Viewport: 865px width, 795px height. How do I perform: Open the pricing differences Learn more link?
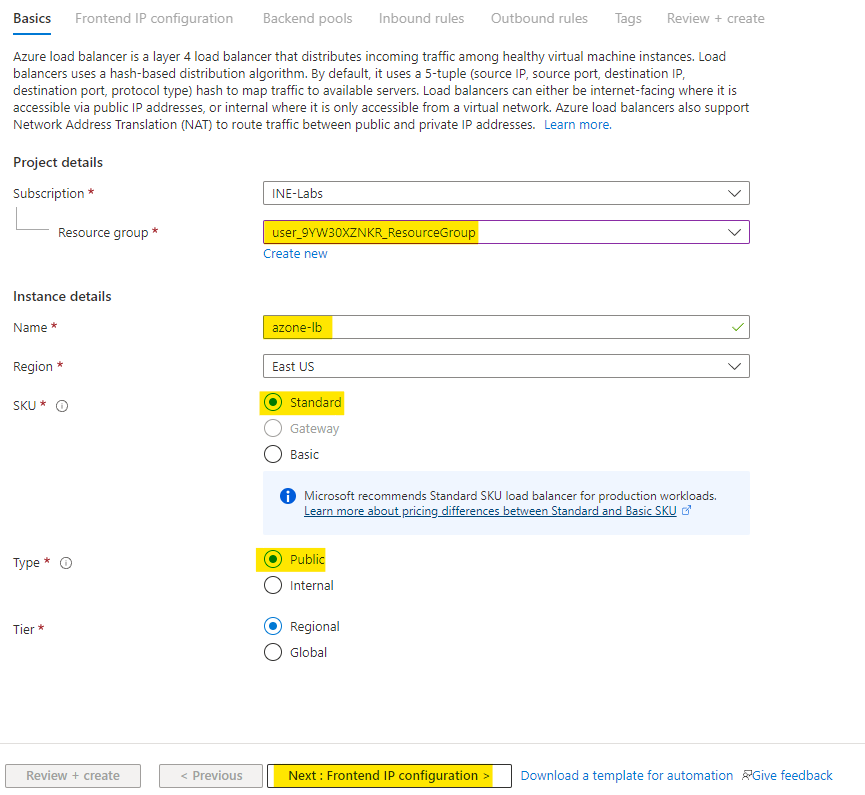coord(490,511)
